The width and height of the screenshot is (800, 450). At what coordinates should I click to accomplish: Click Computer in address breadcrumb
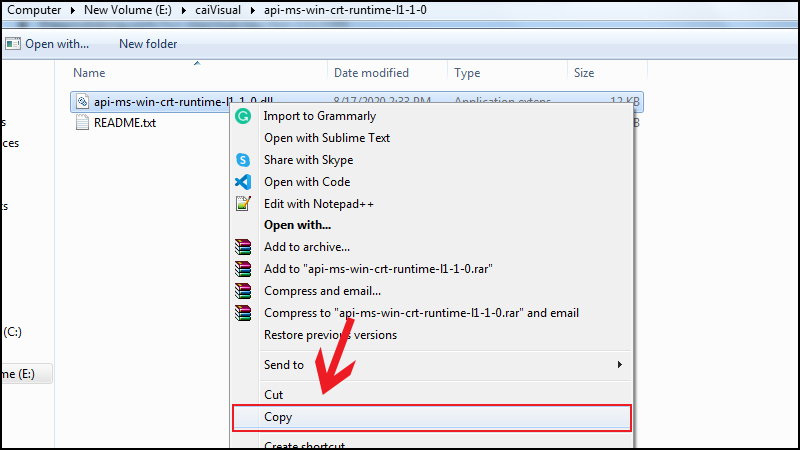click(34, 10)
